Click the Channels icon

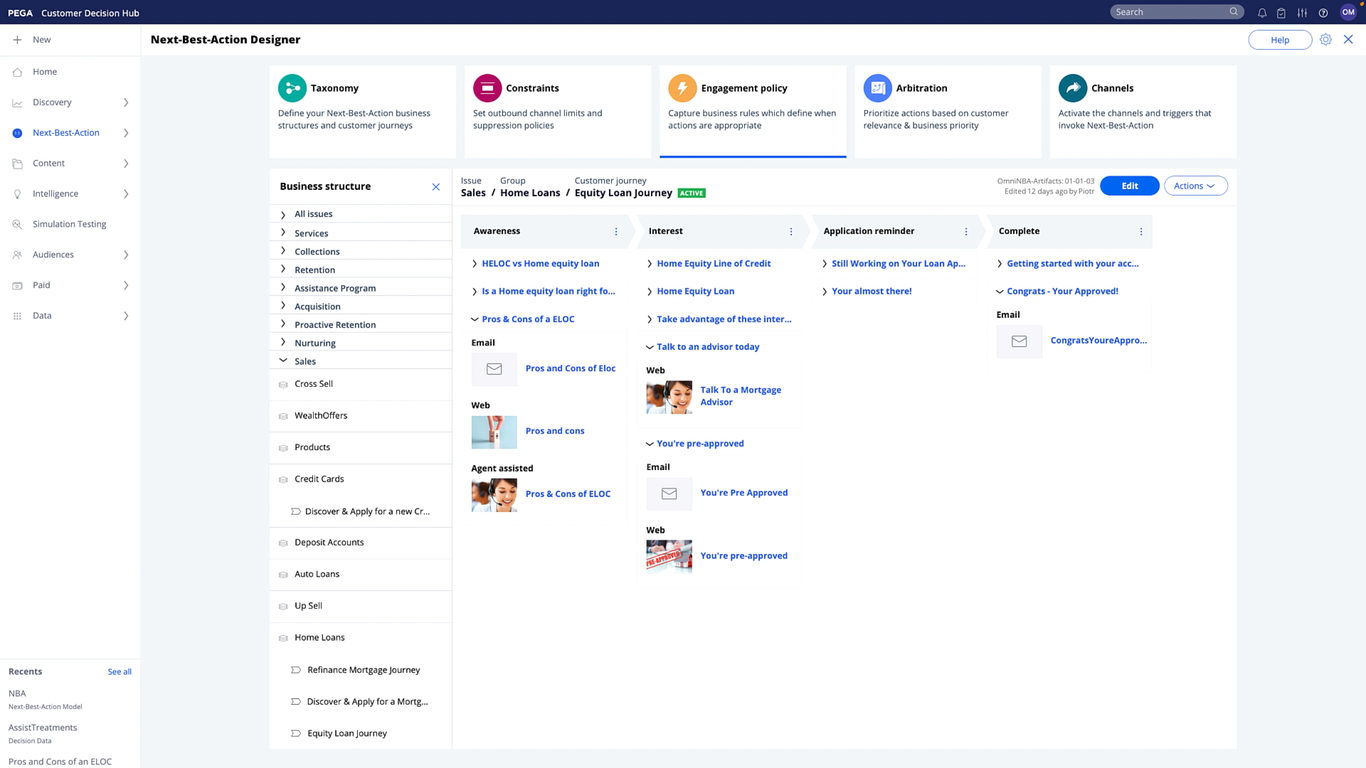click(1072, 88)
